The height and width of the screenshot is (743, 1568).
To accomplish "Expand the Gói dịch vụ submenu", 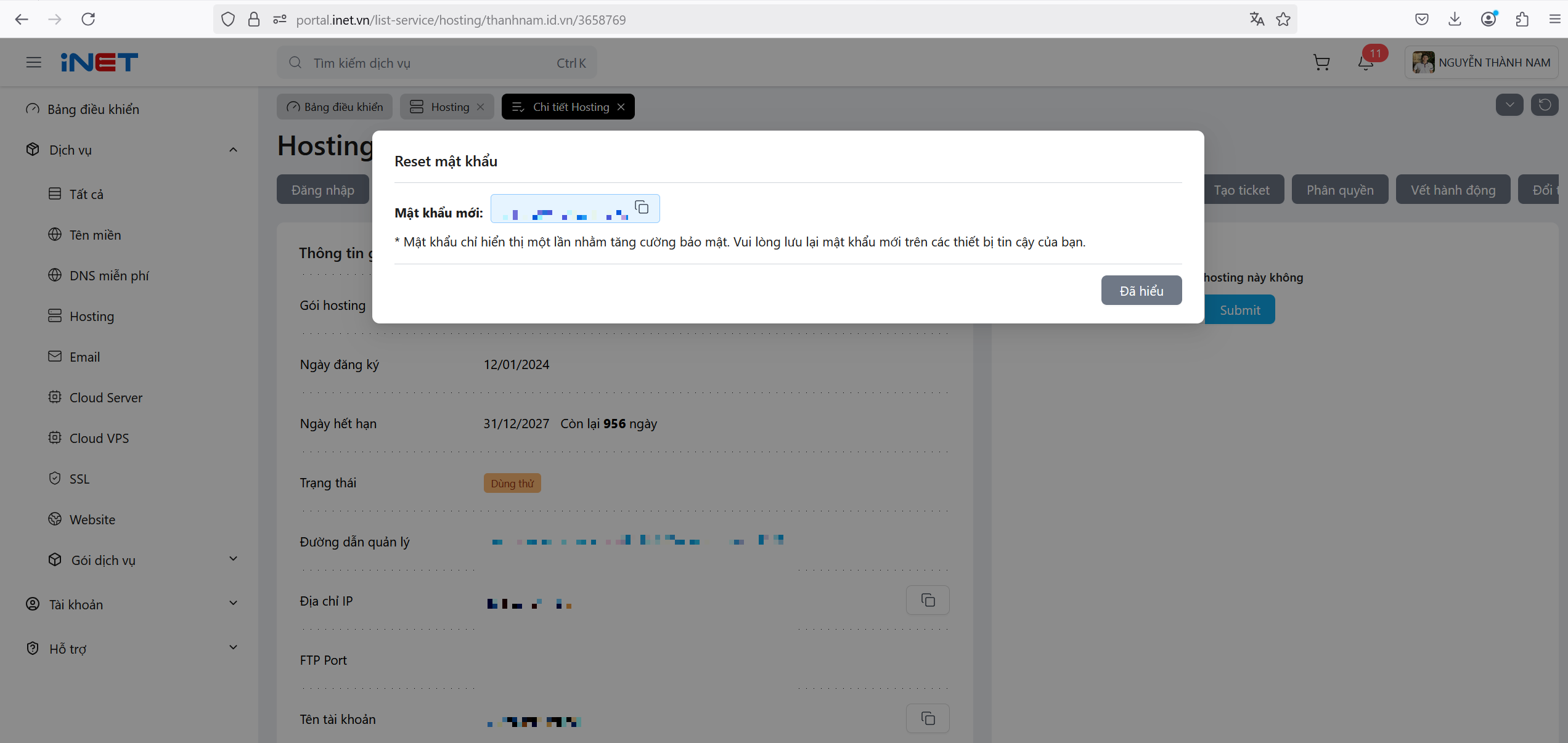I will click(x=233, y=559).
